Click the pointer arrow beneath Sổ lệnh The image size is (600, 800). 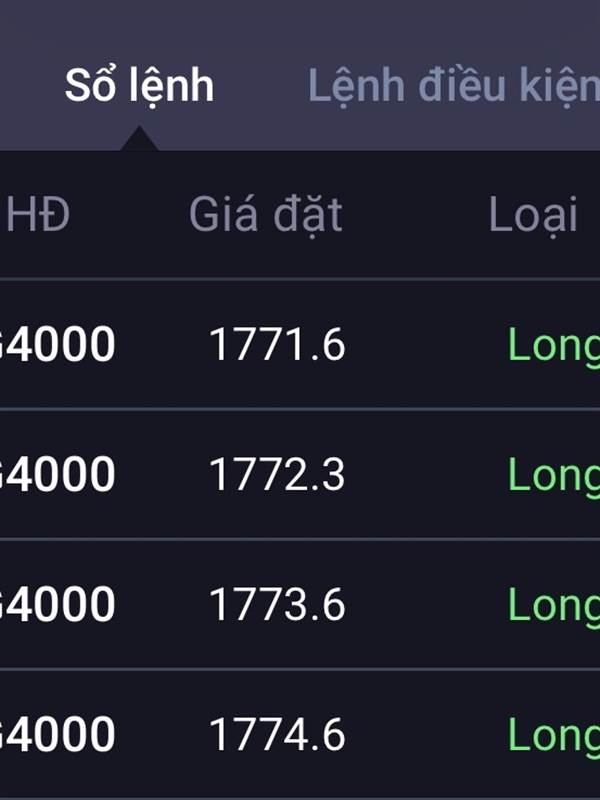click(x=139, y=140)
